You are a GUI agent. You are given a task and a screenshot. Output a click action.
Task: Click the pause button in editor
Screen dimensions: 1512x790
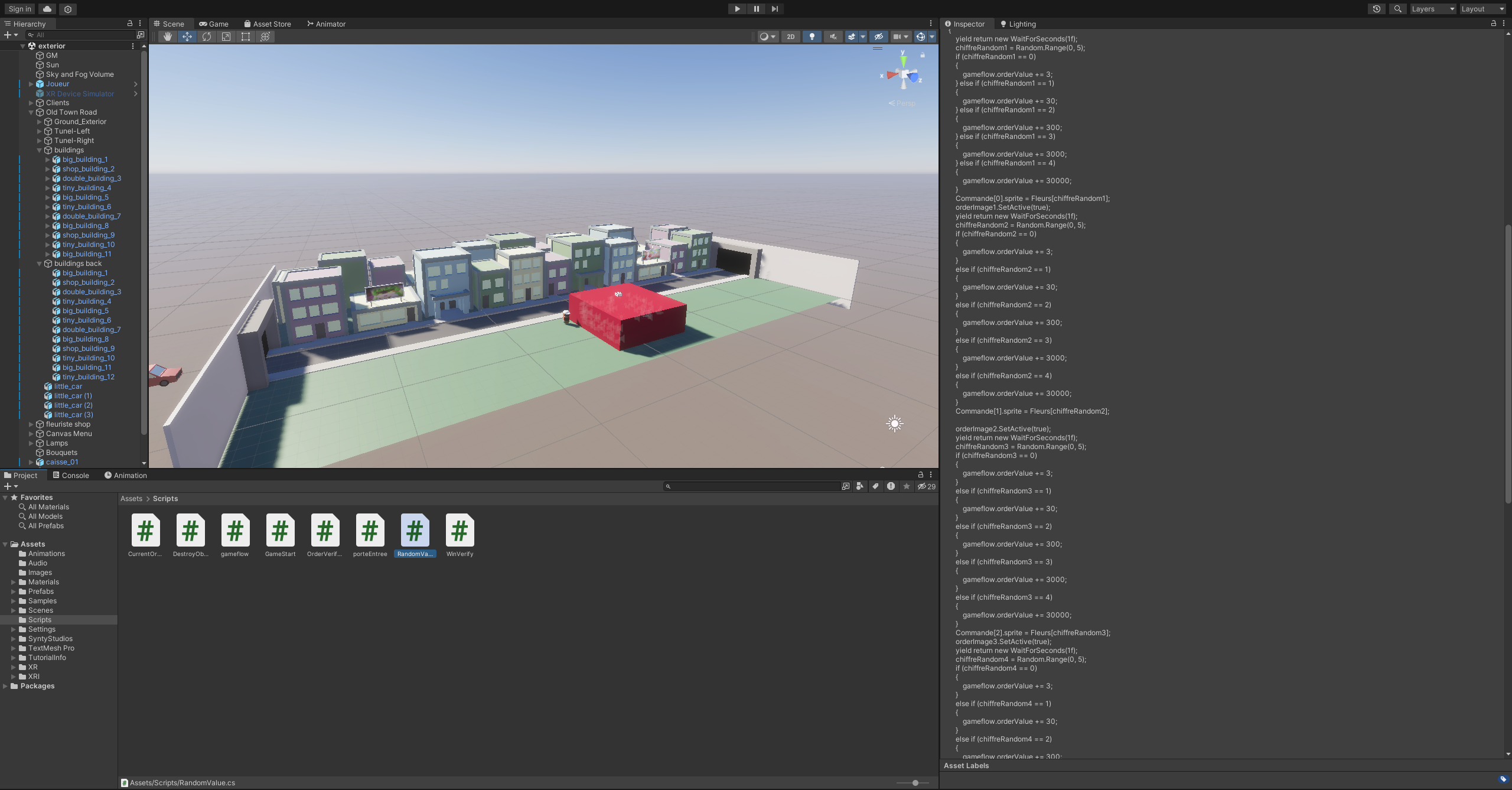coord(756,9)
